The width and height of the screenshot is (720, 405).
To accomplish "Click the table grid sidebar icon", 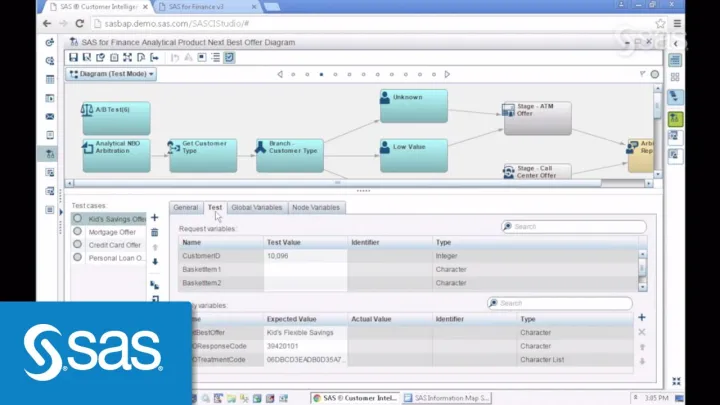I will 50,79.
